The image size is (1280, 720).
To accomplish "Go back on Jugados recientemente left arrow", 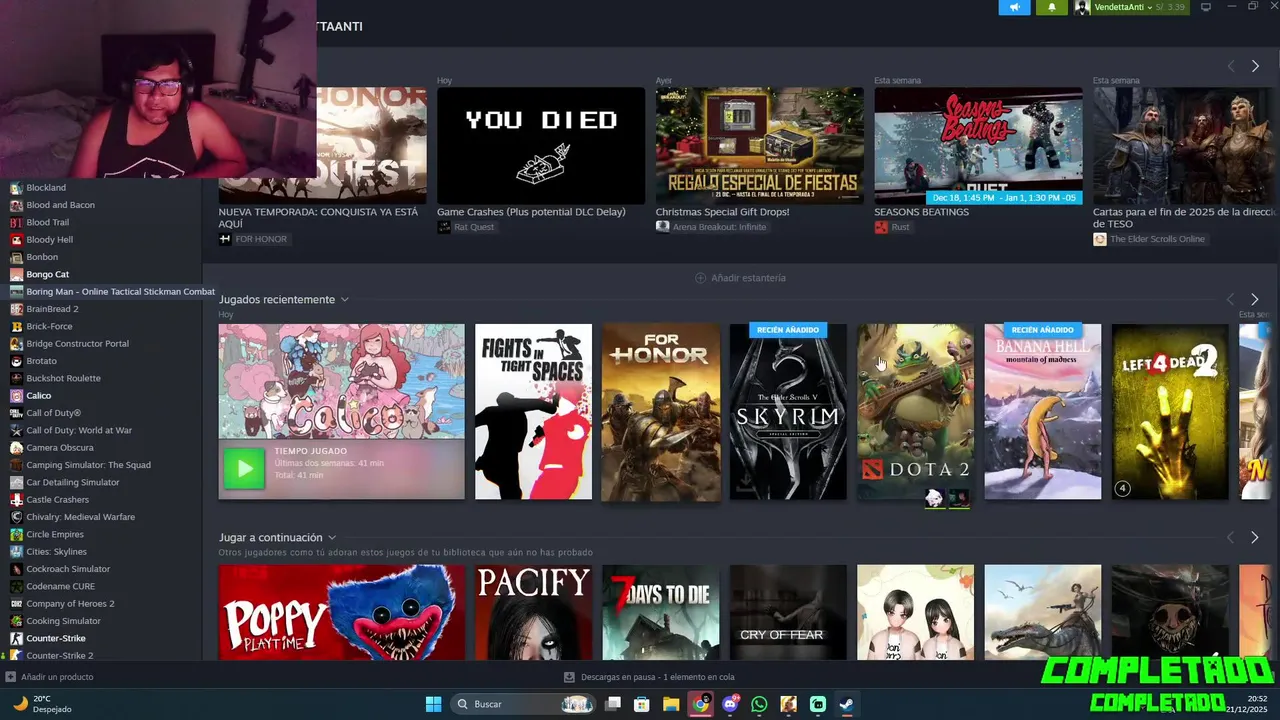I will [x=1230, y=299].
